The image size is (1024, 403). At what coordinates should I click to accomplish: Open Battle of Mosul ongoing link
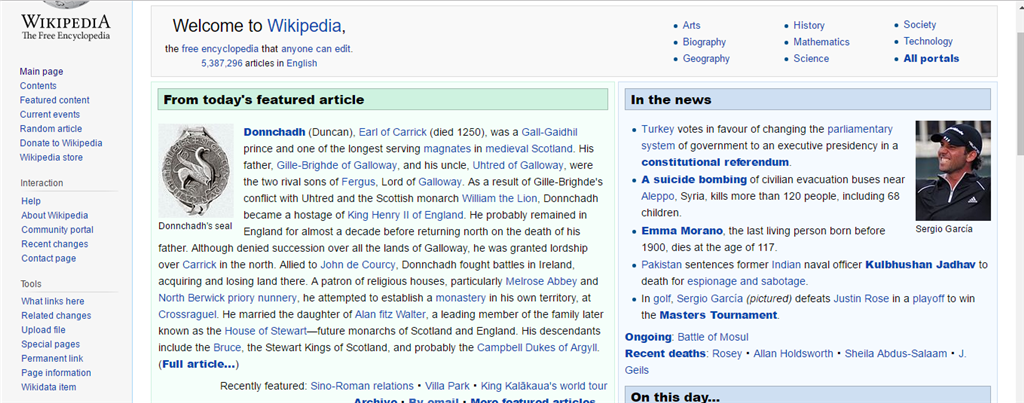coord(712,337)
